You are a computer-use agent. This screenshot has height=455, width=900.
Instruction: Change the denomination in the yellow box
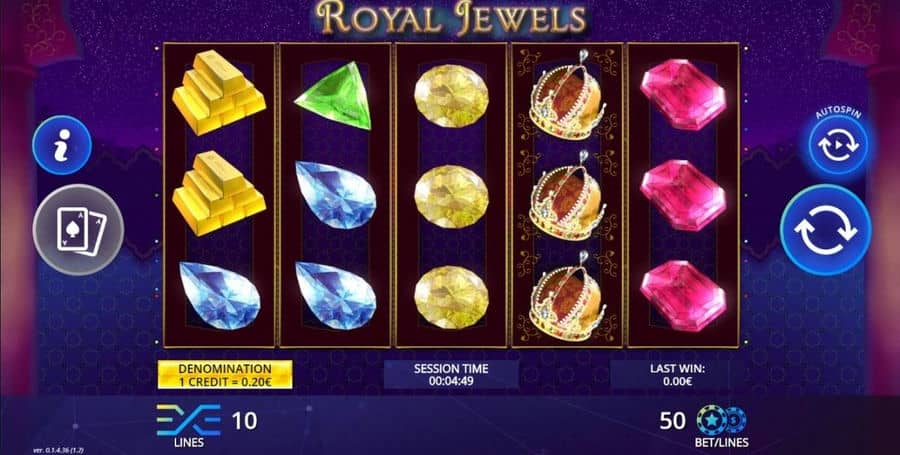click(x=225, y=375)
